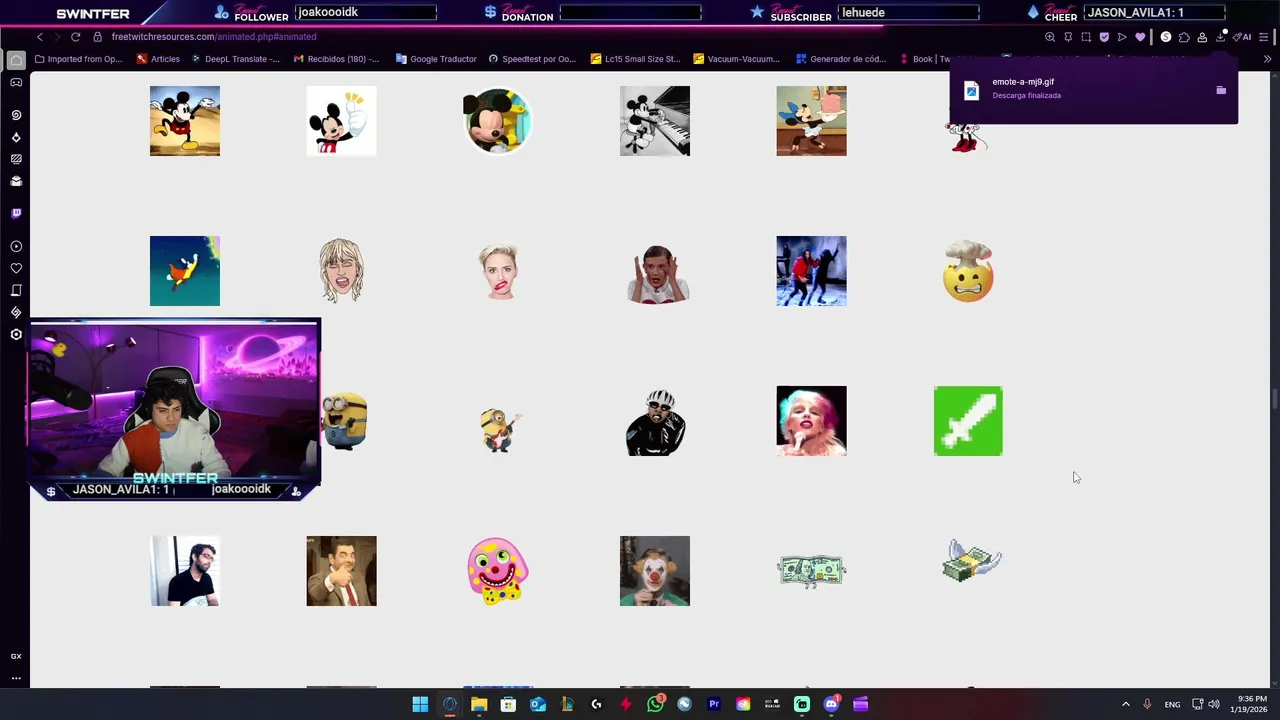Select the dancing Mickey on yellow emote
The image size is (1280, 720).
click(x=185, y=121)
